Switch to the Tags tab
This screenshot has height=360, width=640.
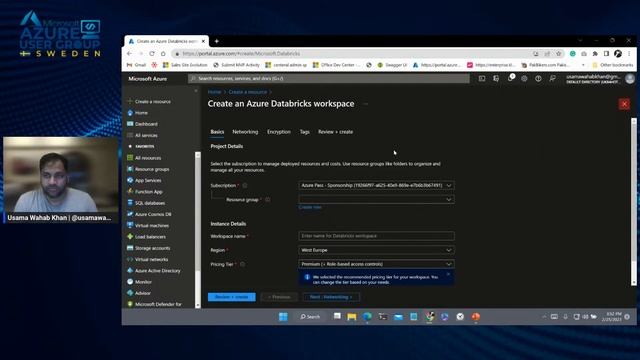coord(304,132)
